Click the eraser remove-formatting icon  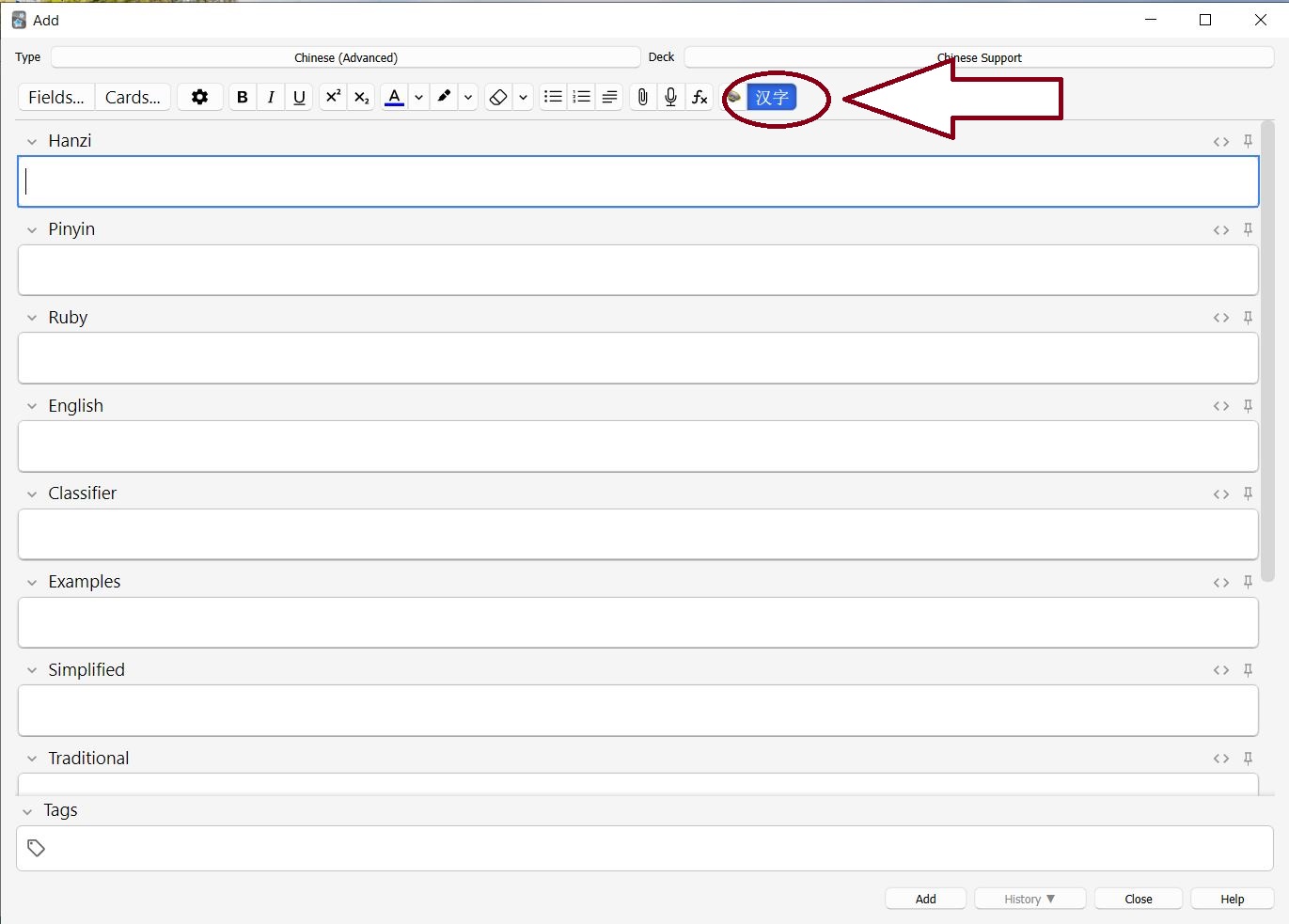tap(498, 97)
